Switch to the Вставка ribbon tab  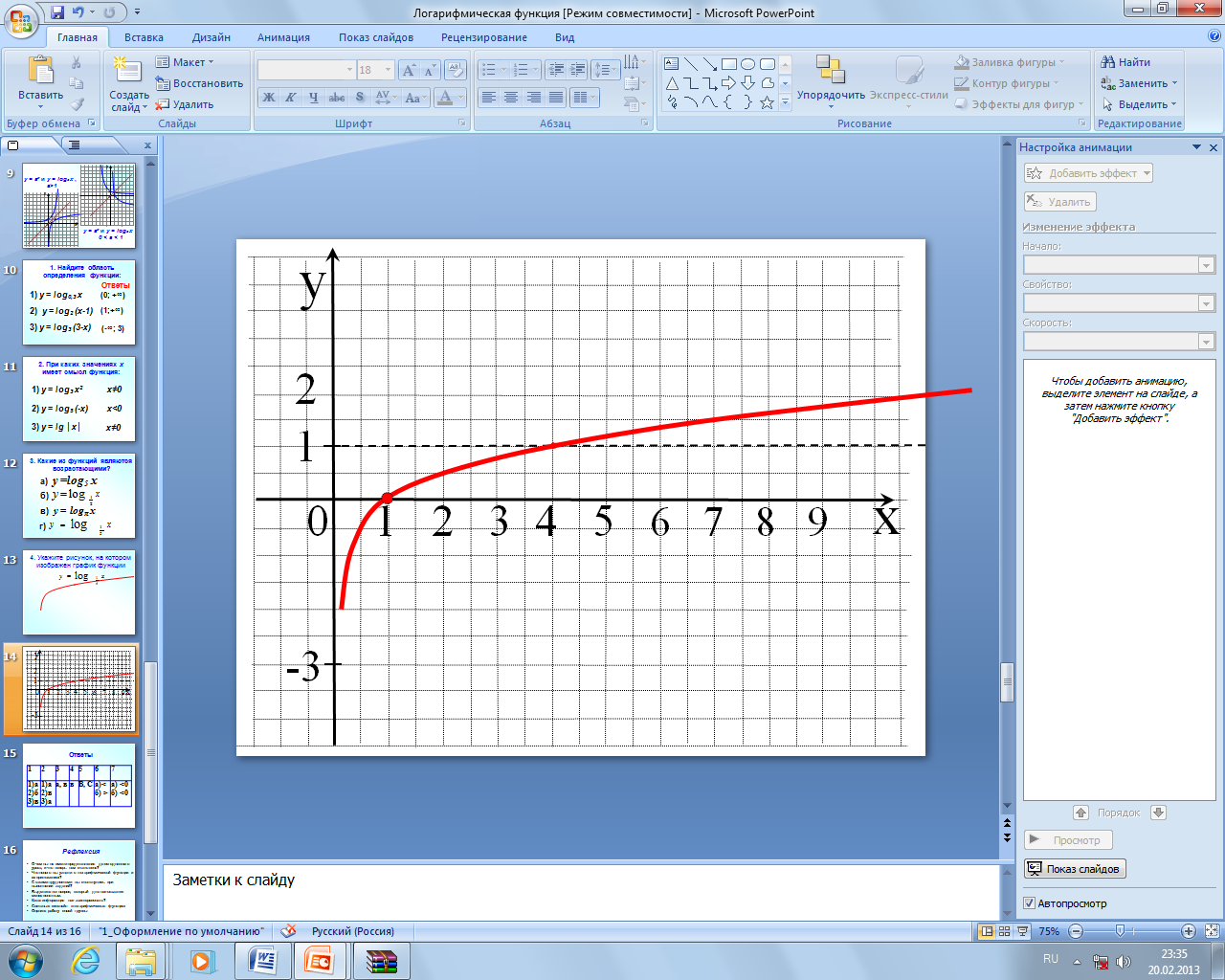pos(144,37)
